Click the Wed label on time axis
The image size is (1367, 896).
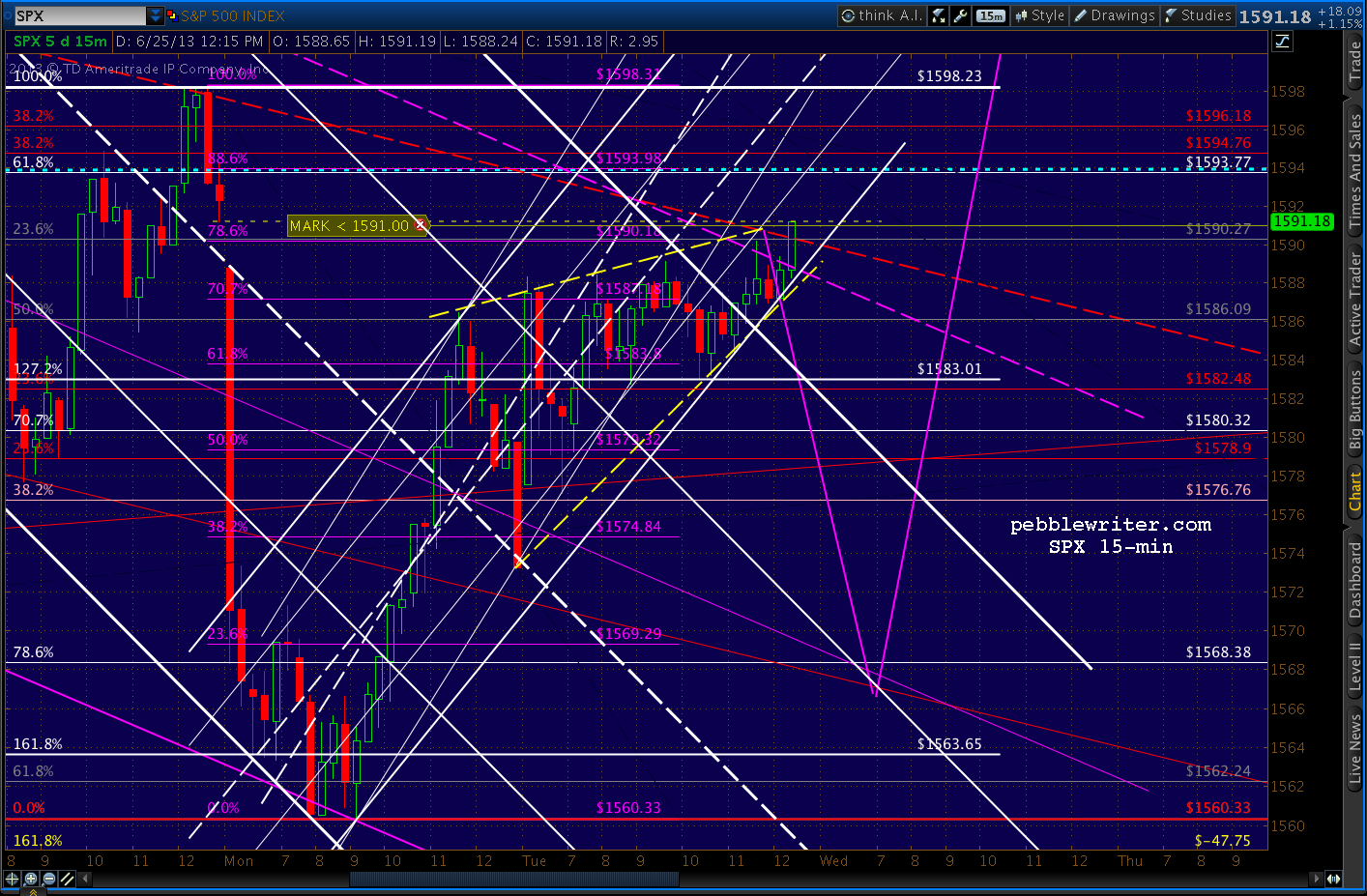(x=833, y=860)
